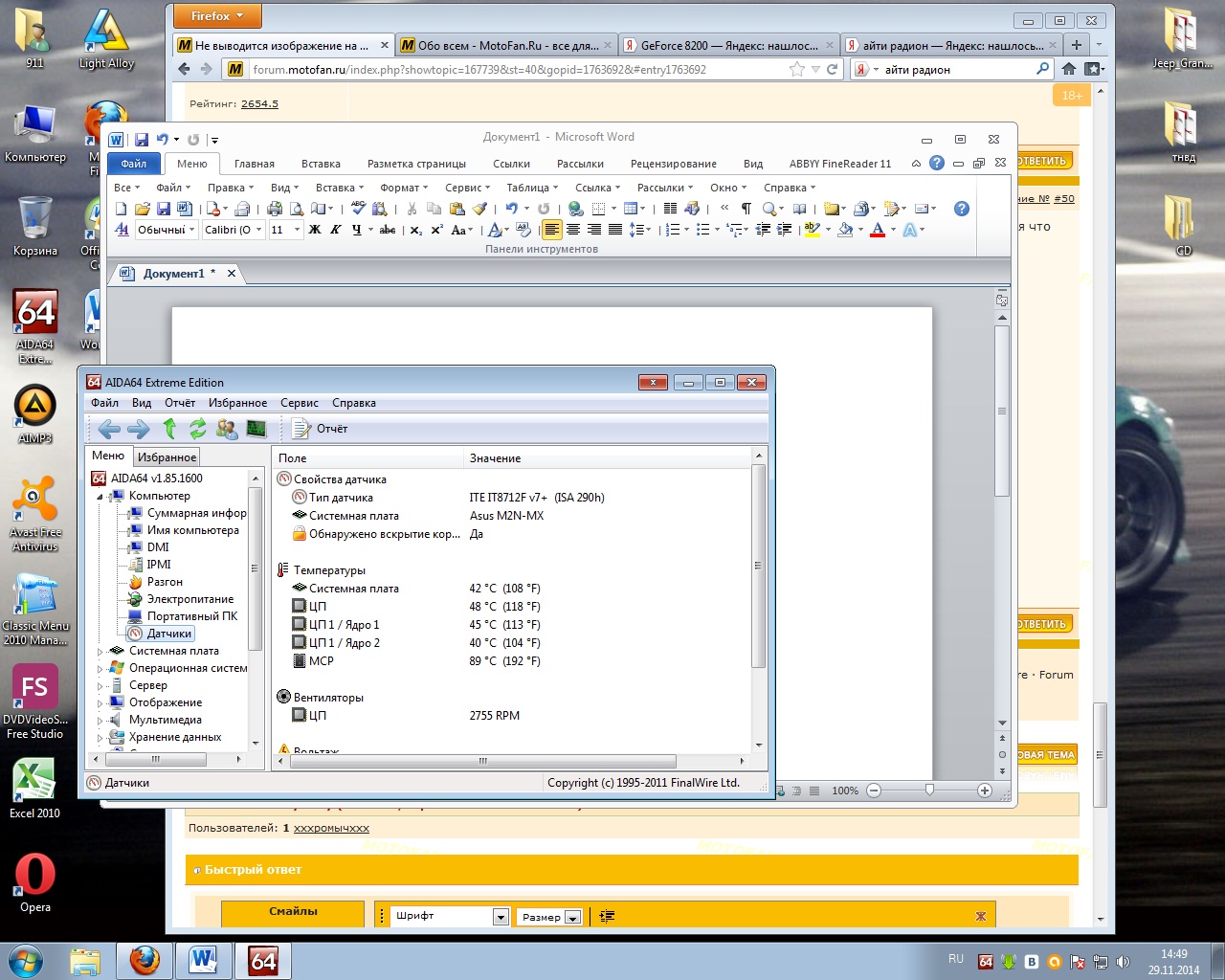Click the Word zoom slider handle

tap(929, 791)
